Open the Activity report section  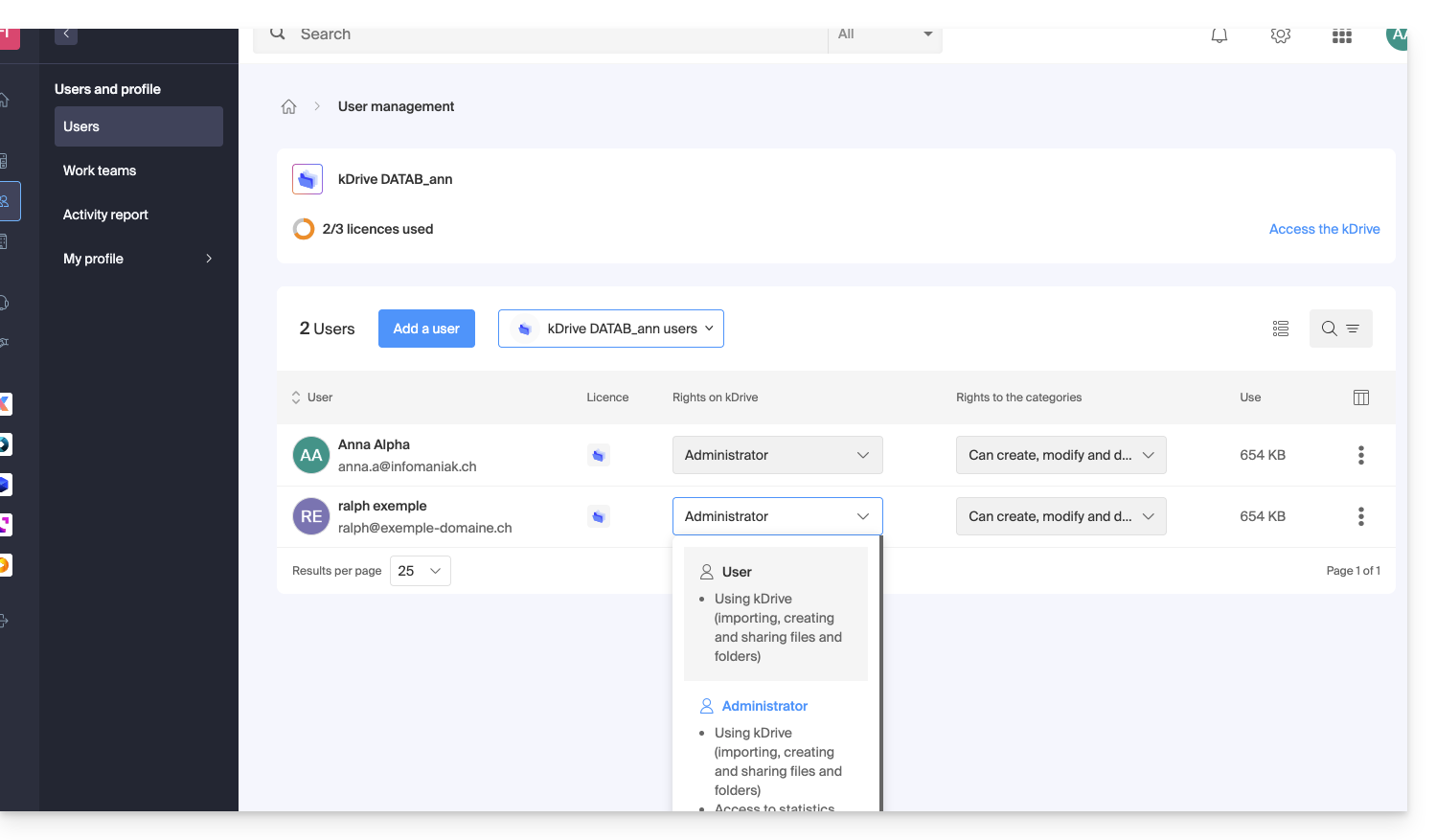(x=105, y=215)
